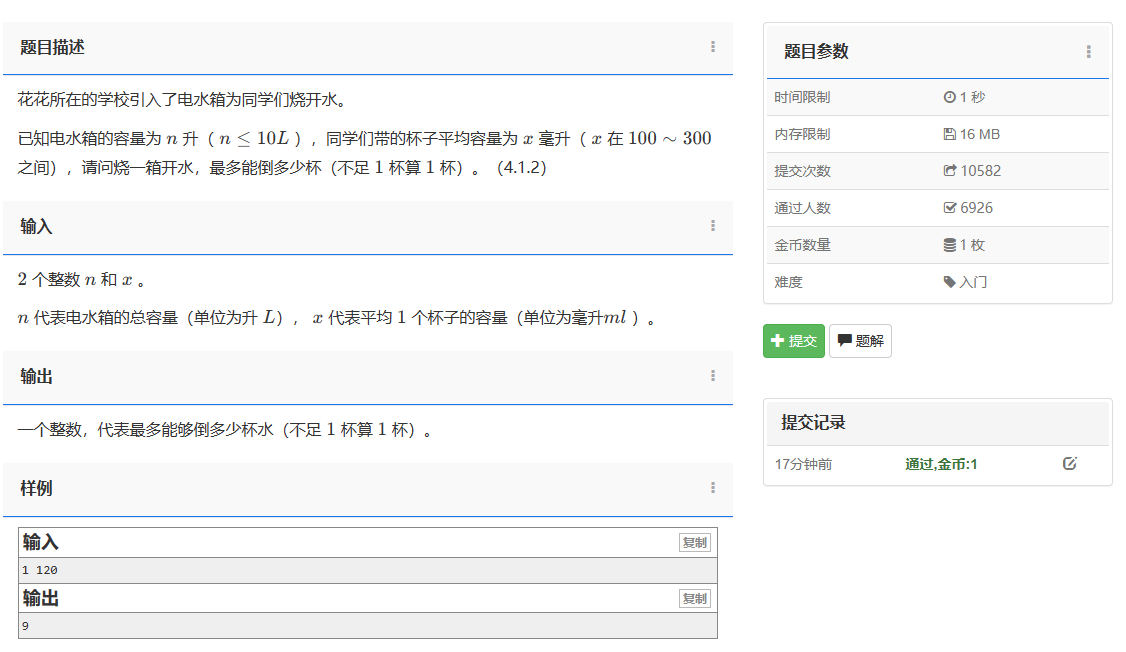The image size is (1126, 652).
Task: View the passed submission via edit icon
Action: (x=1069, y=464)
